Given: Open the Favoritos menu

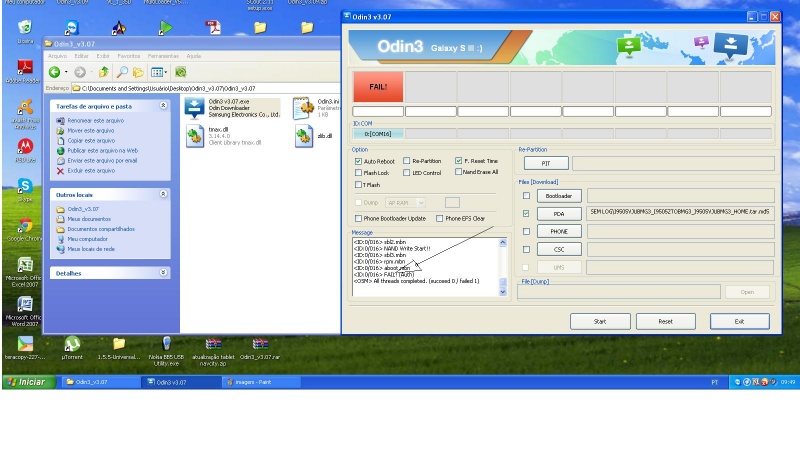Looking at the screenshot, I should tap(129, 56).
